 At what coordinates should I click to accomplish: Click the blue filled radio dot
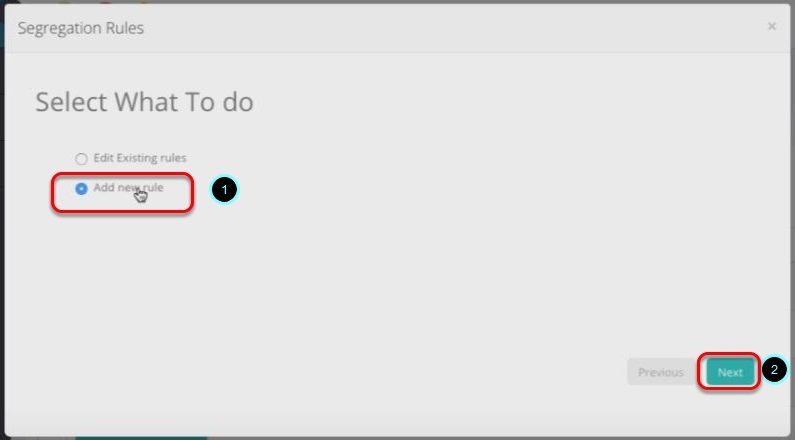tap(81, 189)
